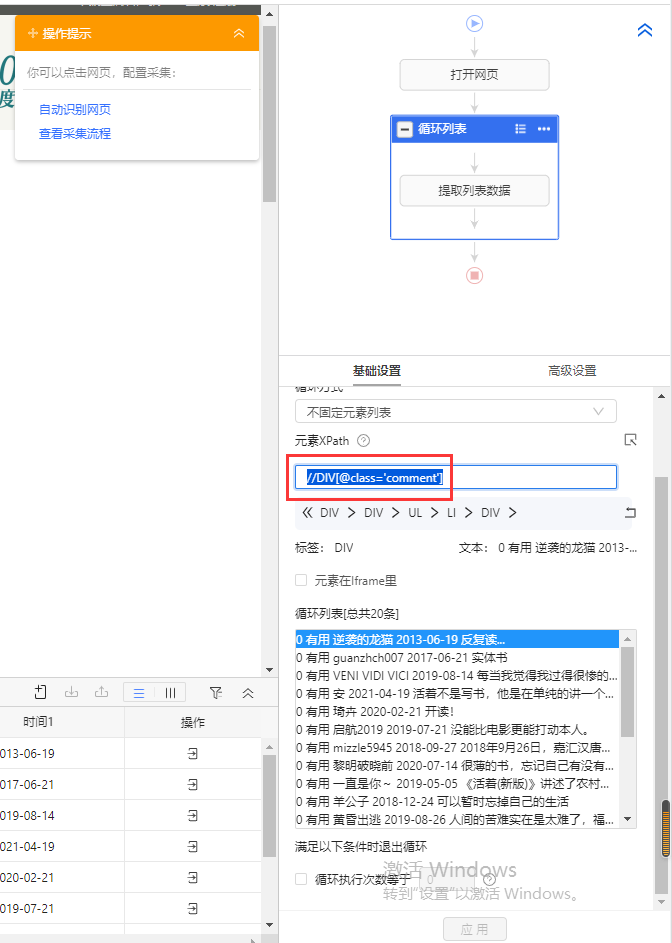Click the add field icon in data toolbar
Viewport: 672px width, 943px height.
tap(41, 692)
